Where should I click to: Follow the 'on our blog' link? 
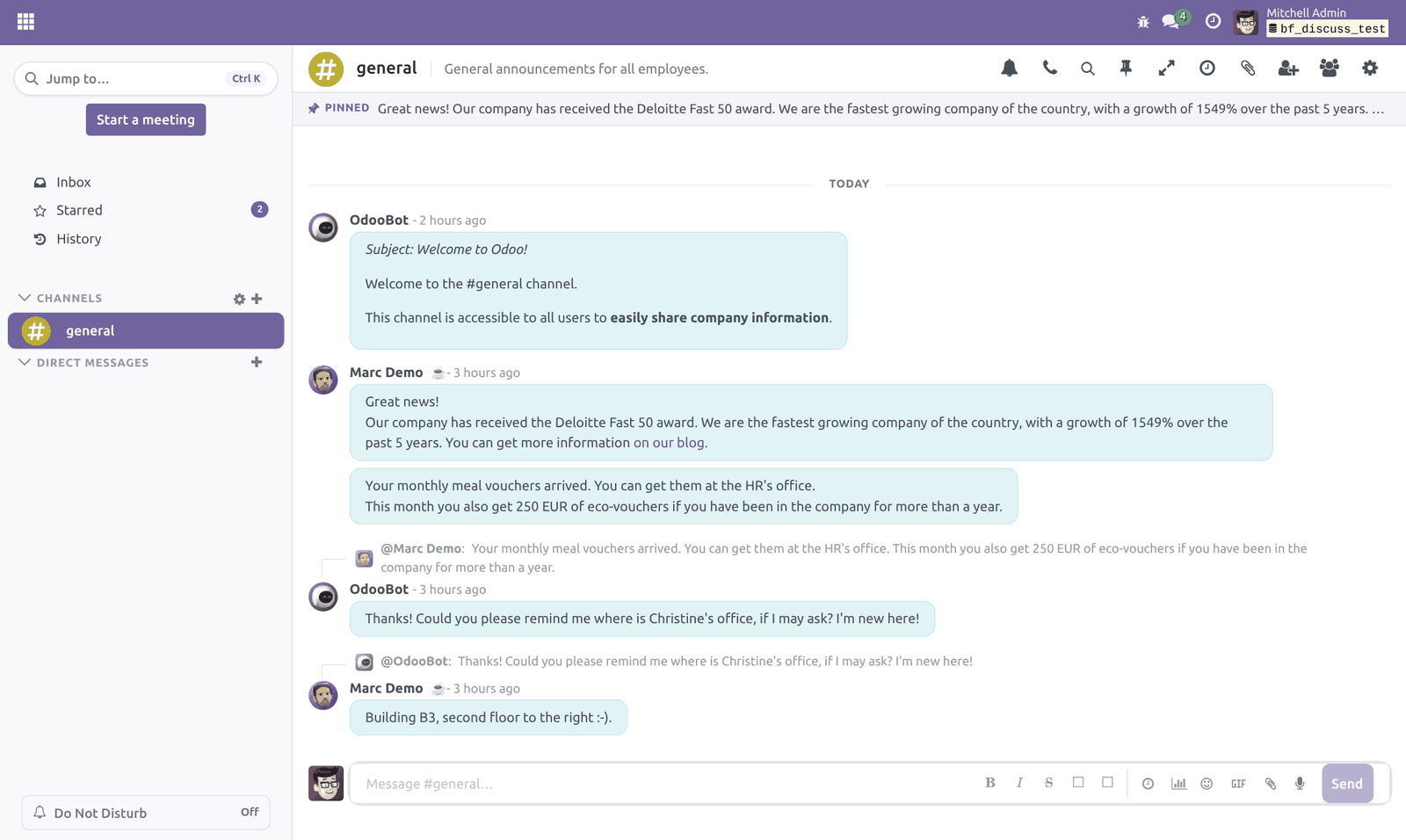coord(669,443)
